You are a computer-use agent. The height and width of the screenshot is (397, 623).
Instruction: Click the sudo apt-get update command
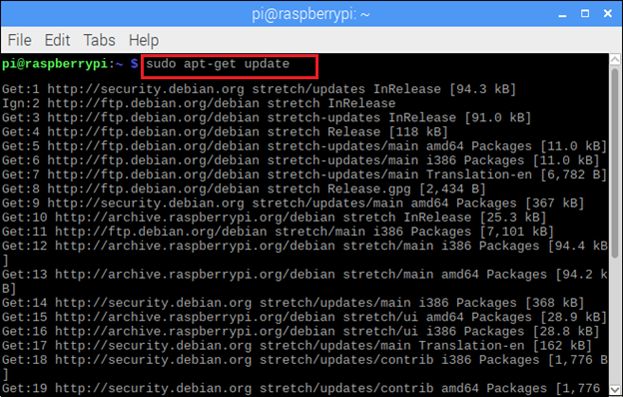tap(218, 64)
